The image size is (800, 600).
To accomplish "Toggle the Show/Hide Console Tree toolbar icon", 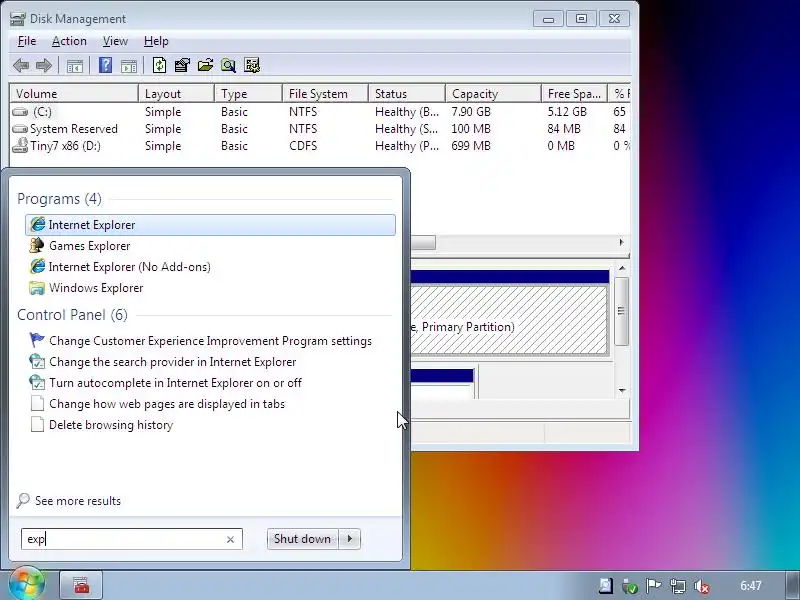I will [x=74, y=65].
